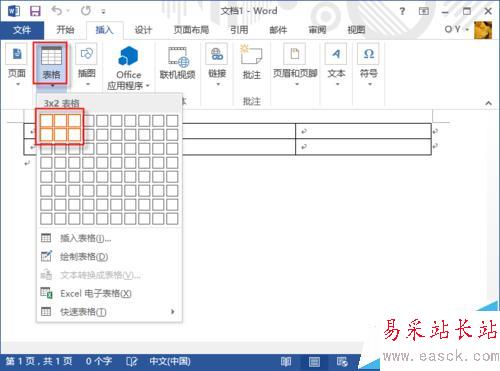The width and height of the screenshot is (500, 371).
Task: Open the Quick Access Toolbar customize arrow
Action: (x=103, y=12)
